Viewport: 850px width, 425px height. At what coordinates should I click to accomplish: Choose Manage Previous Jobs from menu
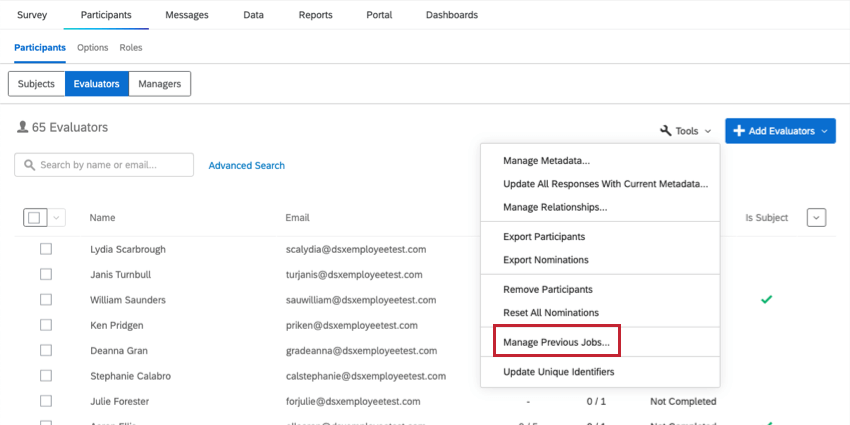(x=558, y=342)
